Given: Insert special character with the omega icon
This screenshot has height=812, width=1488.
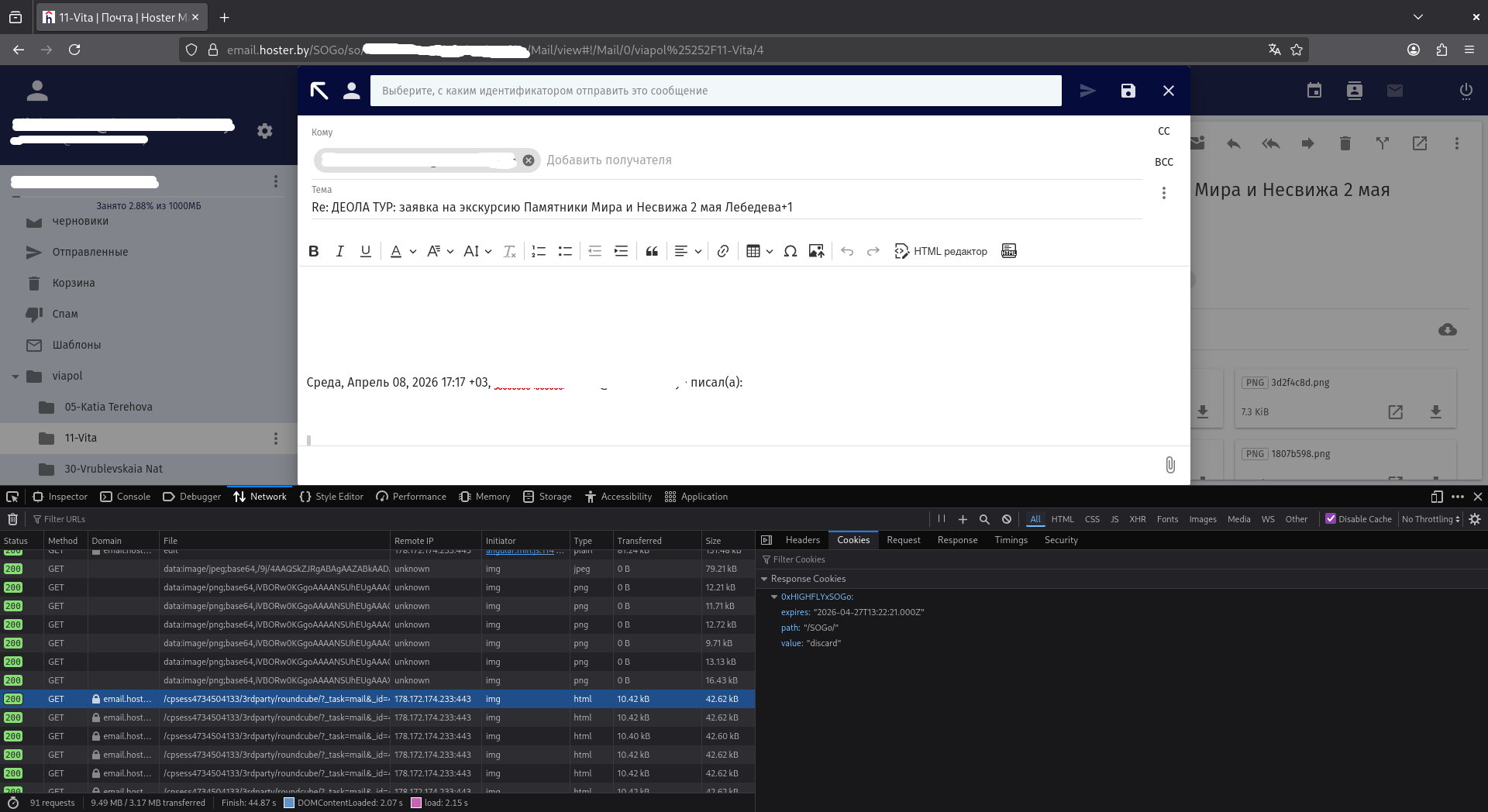Looking at the screenshot, I should [790, 251].
